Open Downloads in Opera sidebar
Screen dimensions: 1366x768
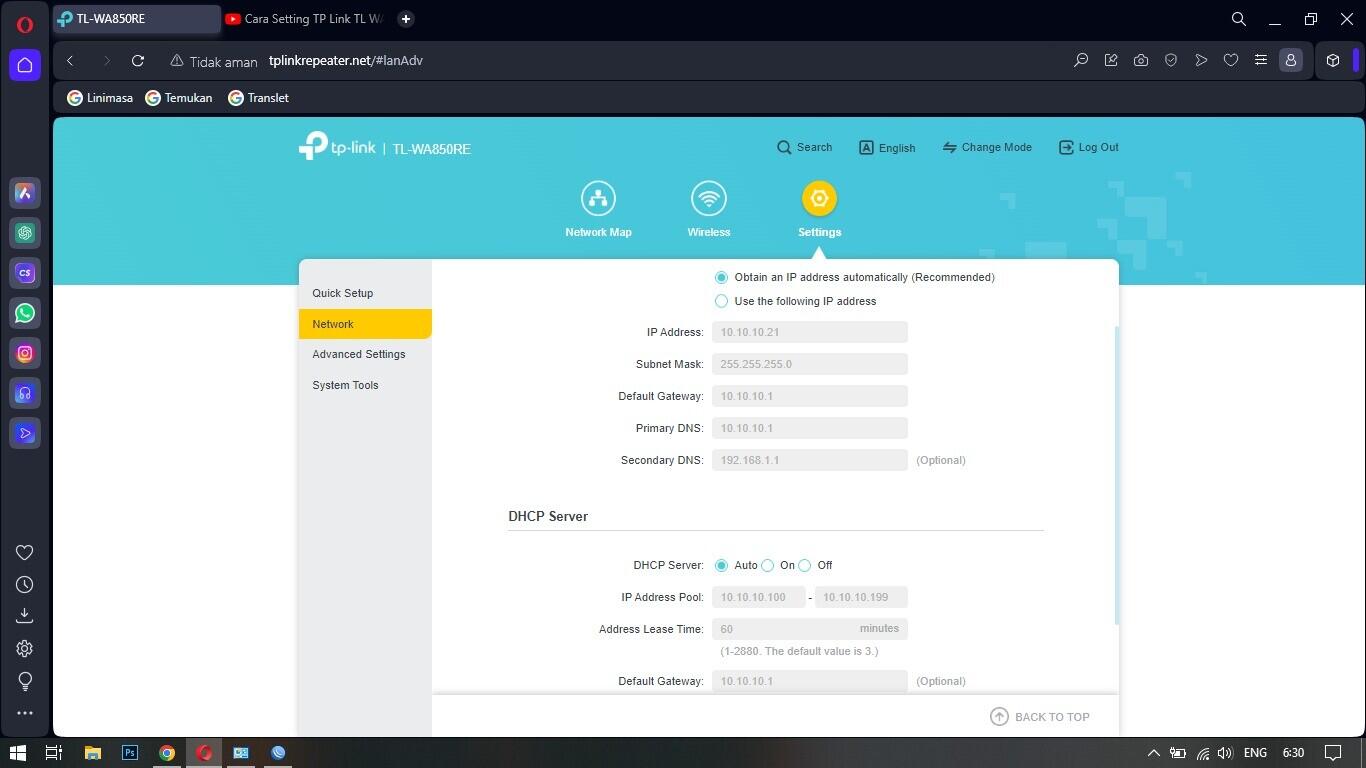[x=25, y=616]
